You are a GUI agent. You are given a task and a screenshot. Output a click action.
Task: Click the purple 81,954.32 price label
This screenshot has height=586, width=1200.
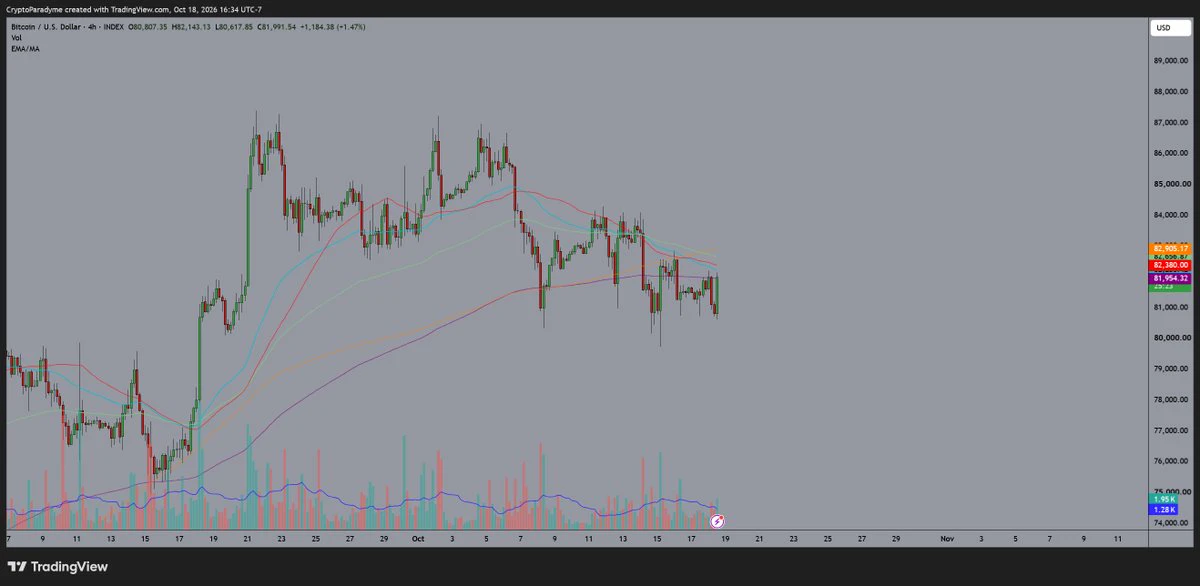click(1169, 278)
